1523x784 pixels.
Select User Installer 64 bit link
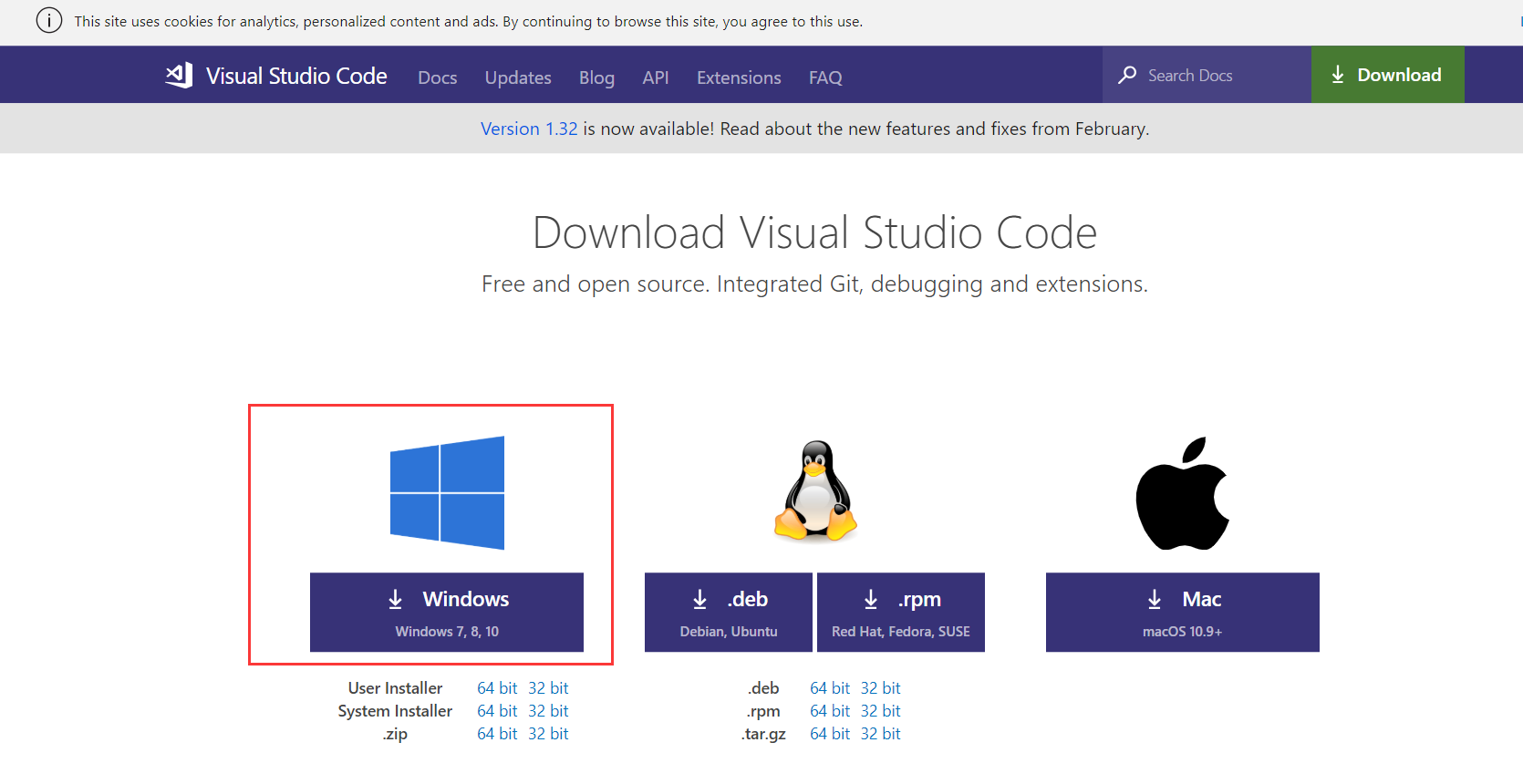497,688
